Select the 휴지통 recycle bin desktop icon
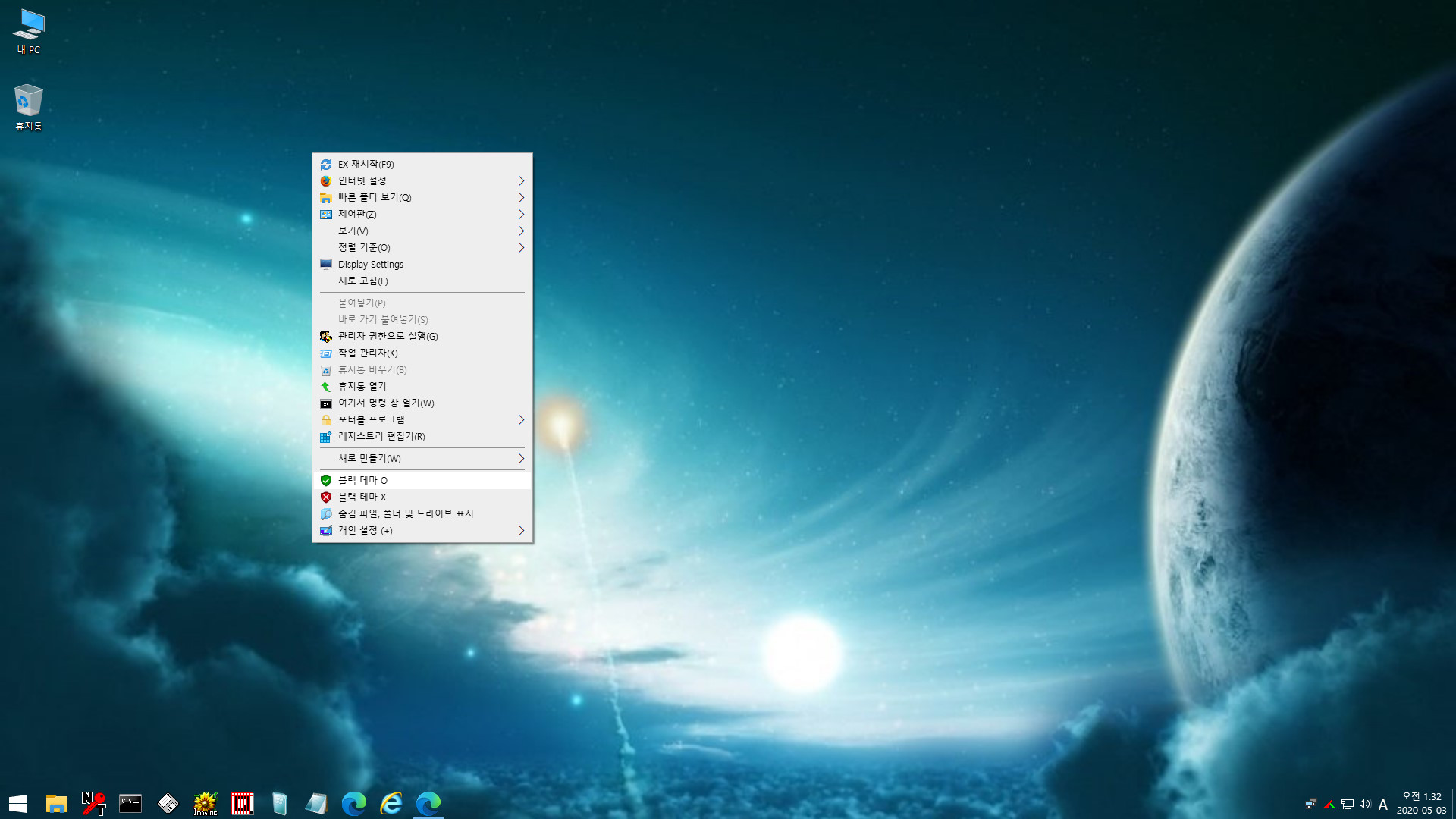 [29, 107]
